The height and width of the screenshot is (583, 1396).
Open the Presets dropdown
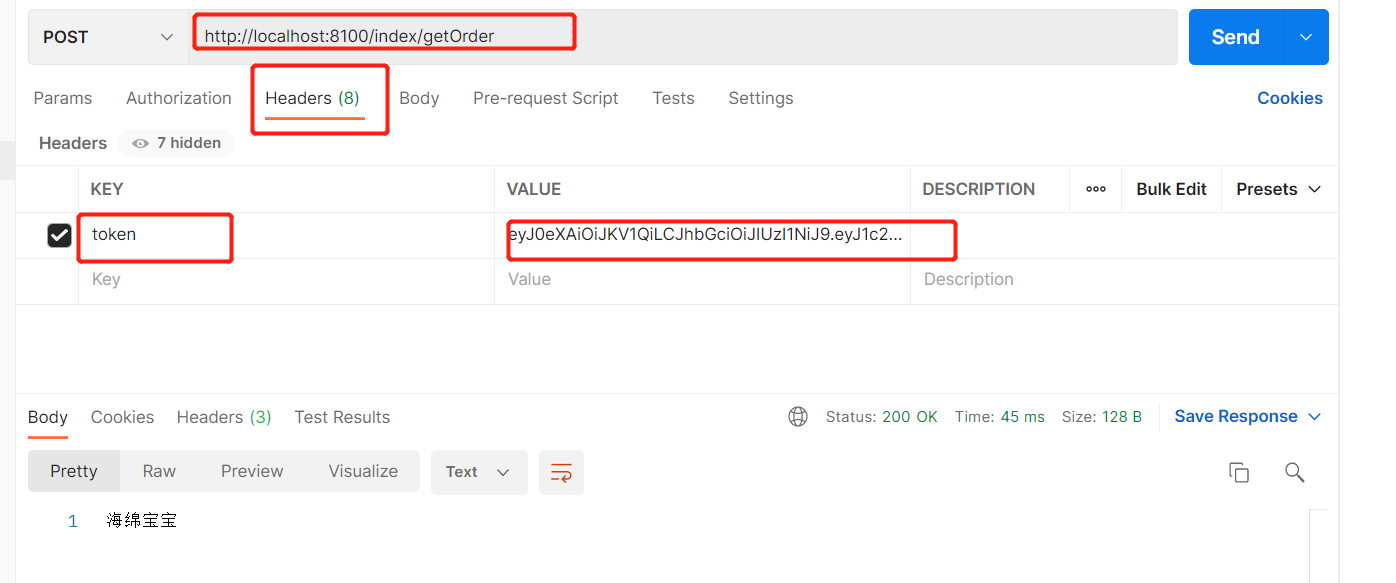pos(1278,189)
